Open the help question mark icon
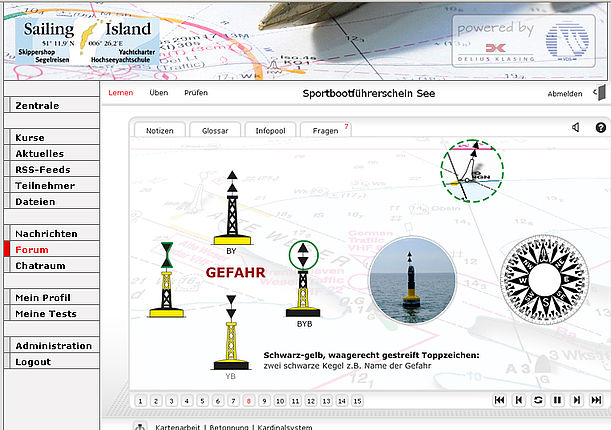 pyautogui.click(x=600, y=128)
